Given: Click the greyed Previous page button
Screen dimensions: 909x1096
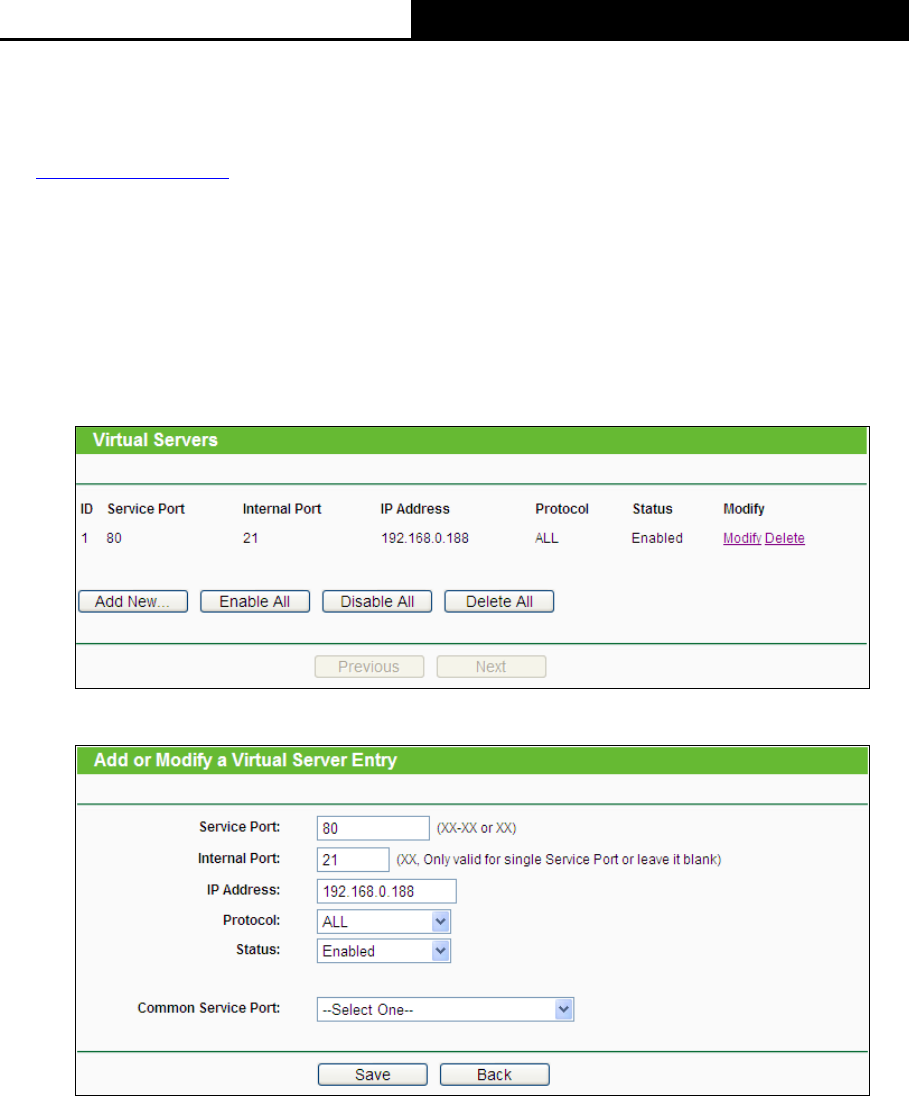Looking at the screenshot, I should pos(369,666).
